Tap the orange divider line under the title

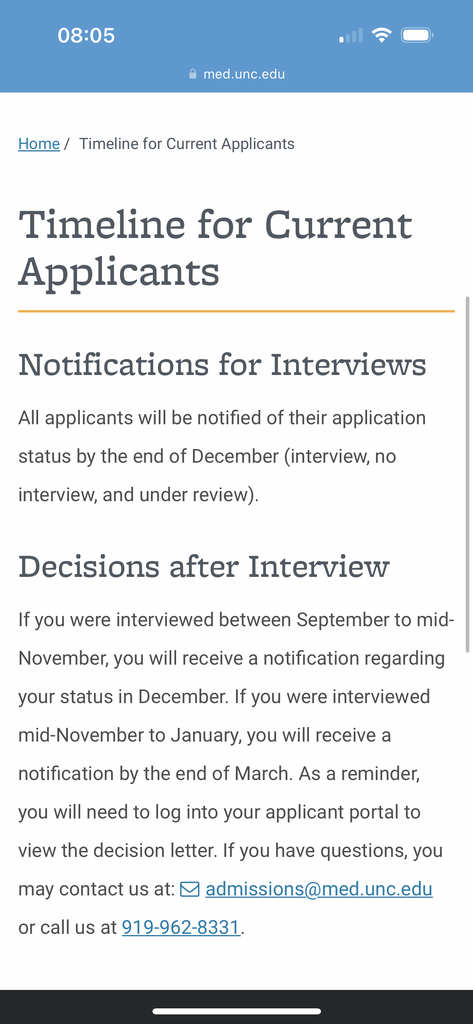point(236,312)
